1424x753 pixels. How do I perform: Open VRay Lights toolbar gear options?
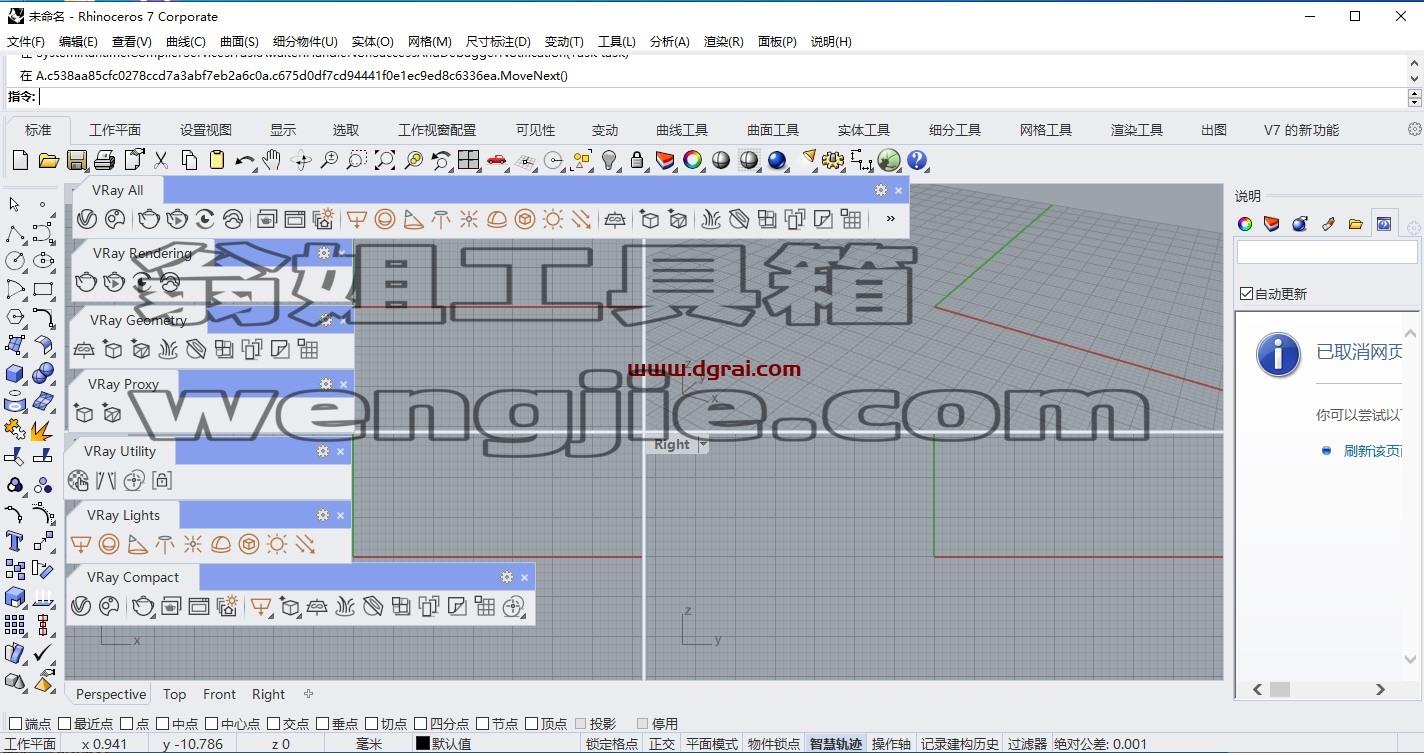pos(323,515)
